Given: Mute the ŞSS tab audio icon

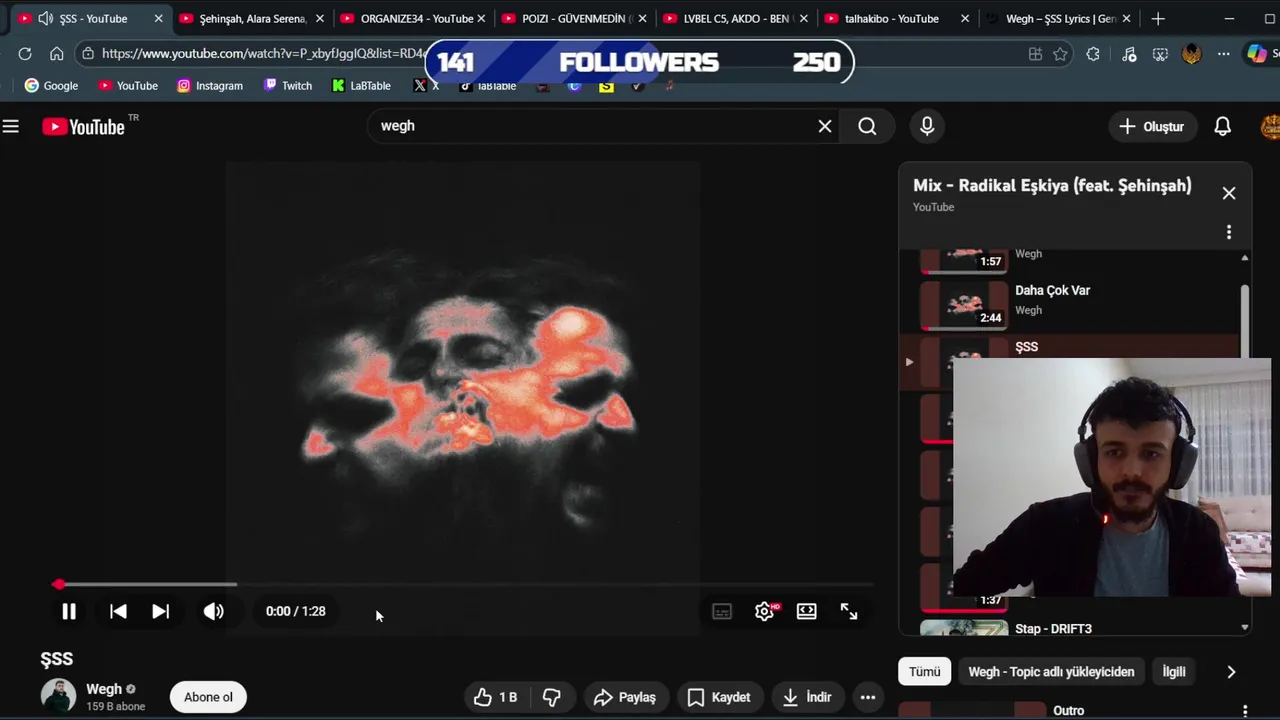Looking at the screenshot, I should pos(45,18).
